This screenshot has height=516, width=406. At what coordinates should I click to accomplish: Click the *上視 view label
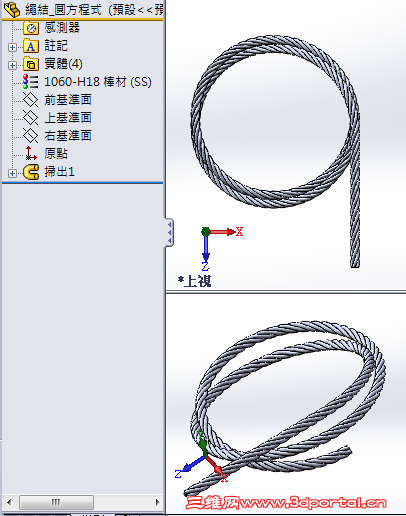tap(194, 281)
